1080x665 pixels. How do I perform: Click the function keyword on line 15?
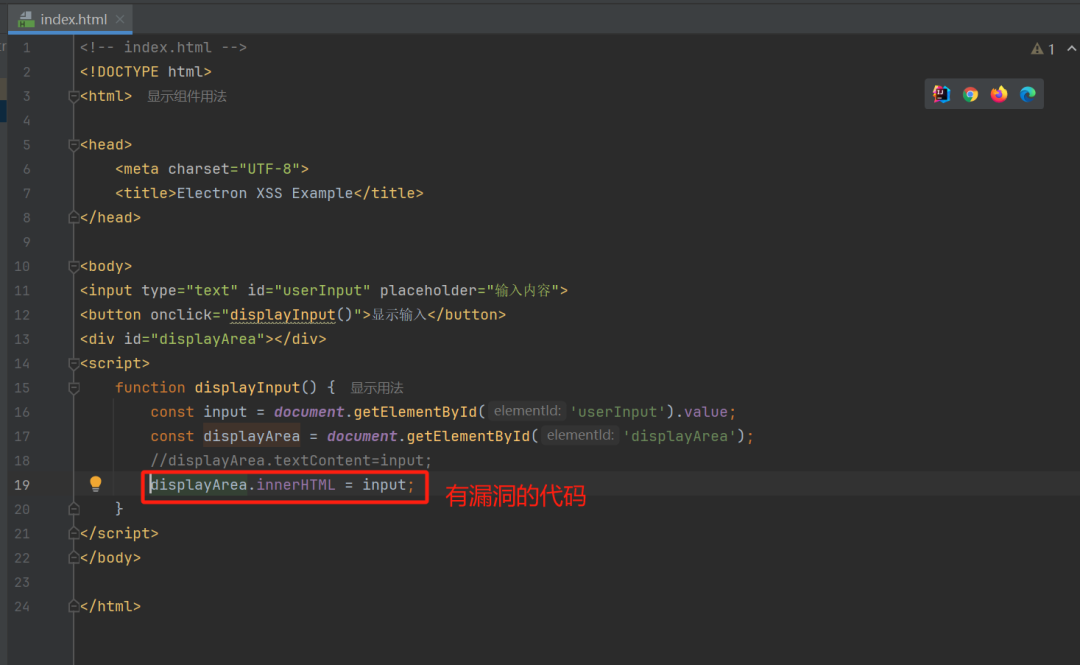tap(150, 388)
